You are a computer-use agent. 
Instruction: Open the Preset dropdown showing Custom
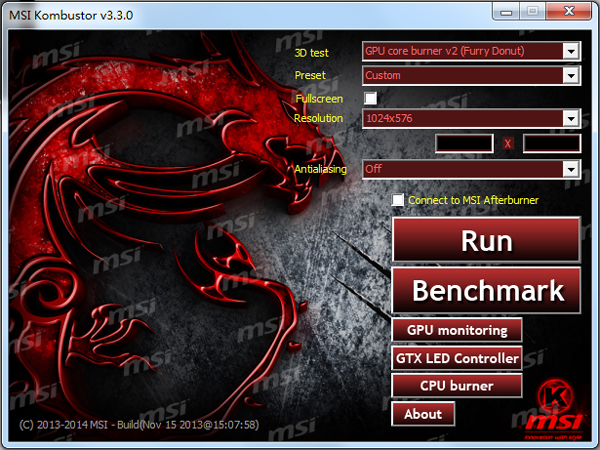pos(471,75)
